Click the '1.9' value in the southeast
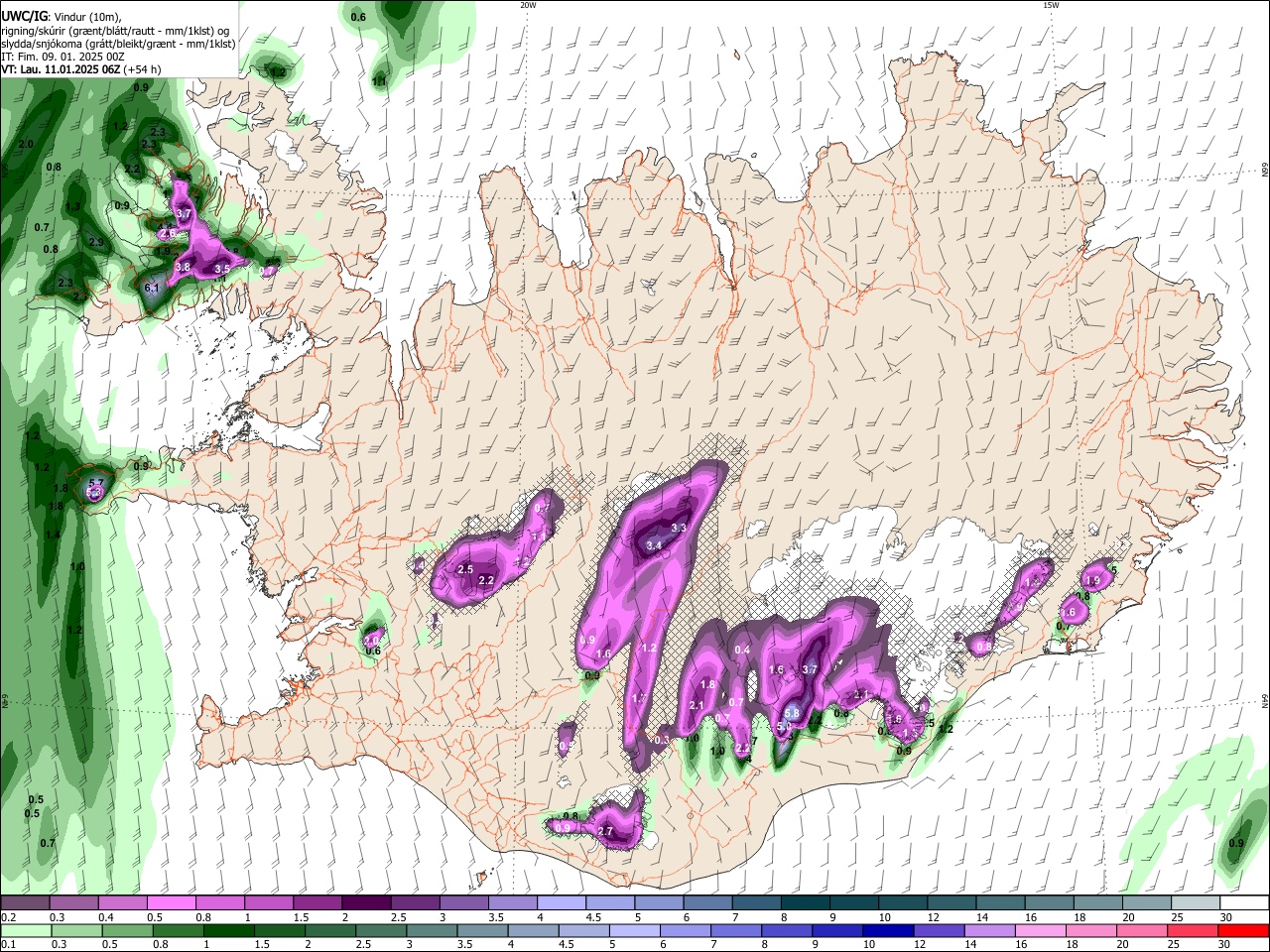Viewport: 1270px width, 952px height. click(1093, 580)
